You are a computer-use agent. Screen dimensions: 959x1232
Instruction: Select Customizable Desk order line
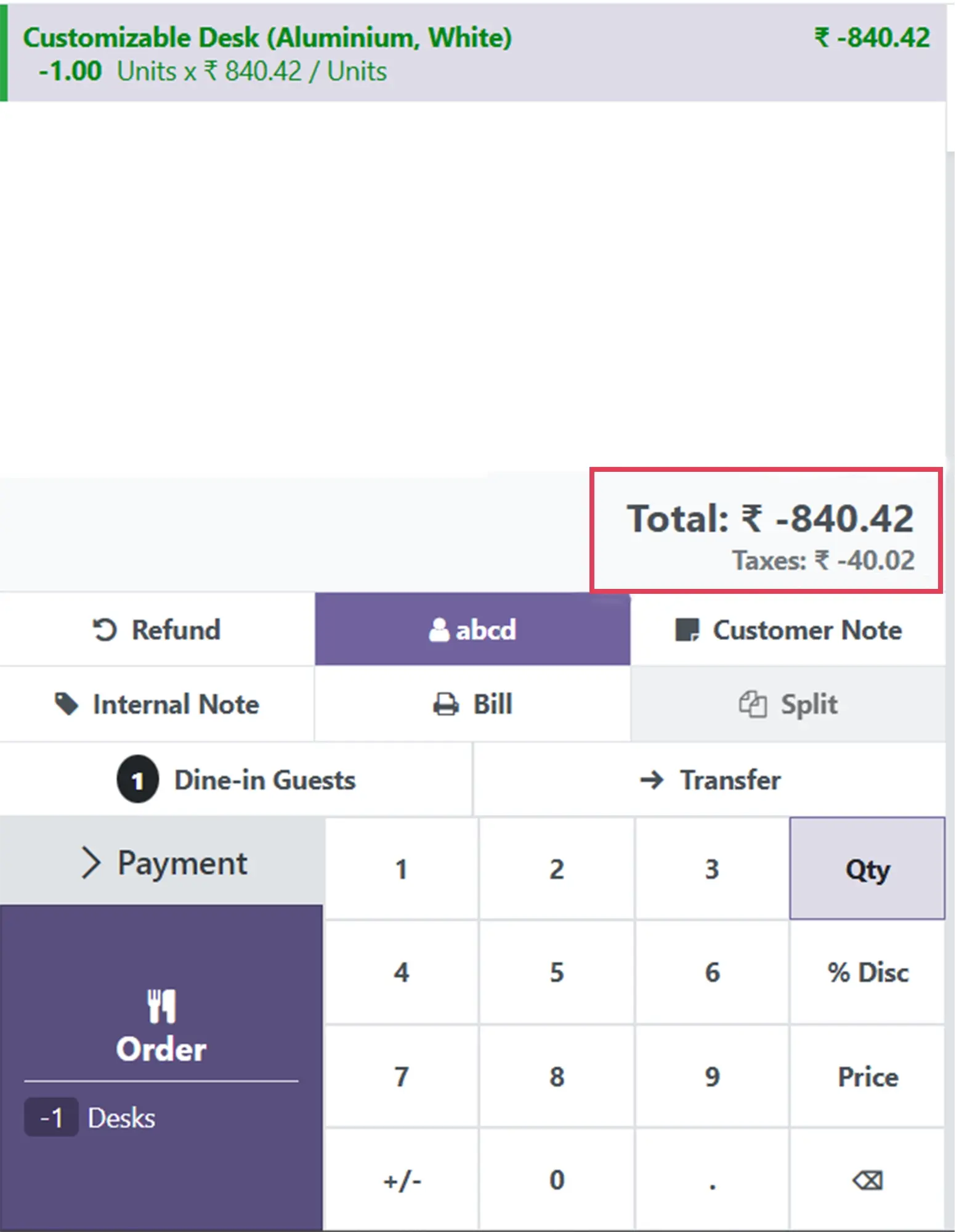click(x=473, y=54)
